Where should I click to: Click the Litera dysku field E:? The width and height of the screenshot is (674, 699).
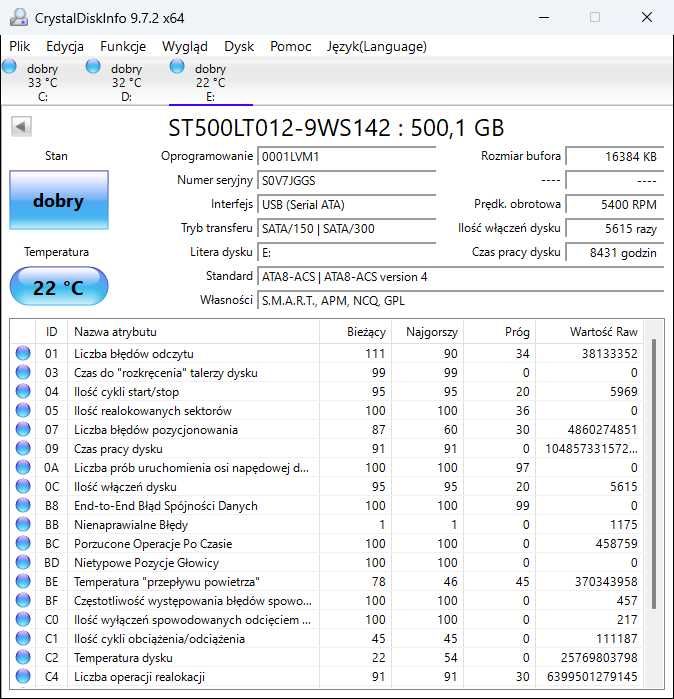346,253
